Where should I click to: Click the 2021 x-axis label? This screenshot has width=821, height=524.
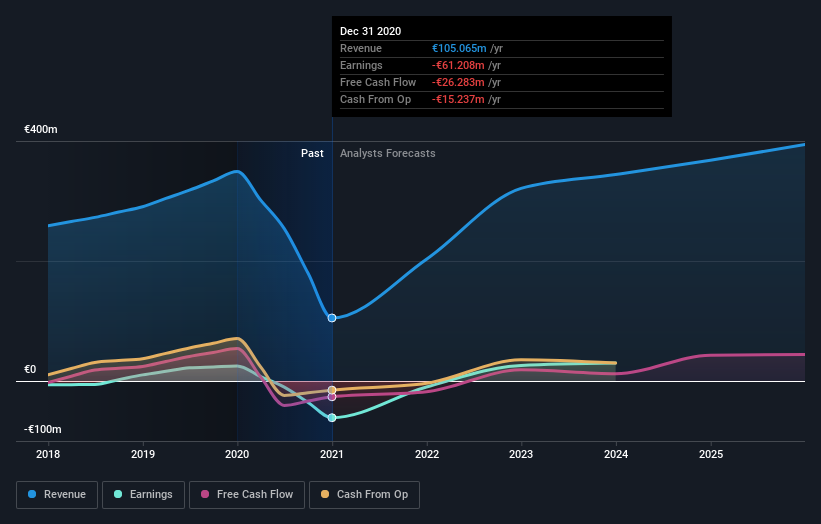[332, 454]
